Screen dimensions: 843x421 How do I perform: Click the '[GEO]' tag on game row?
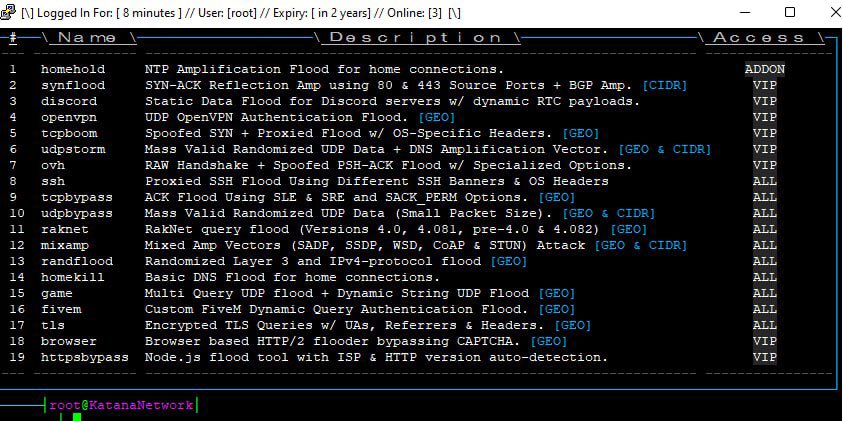tap(556, 294)
